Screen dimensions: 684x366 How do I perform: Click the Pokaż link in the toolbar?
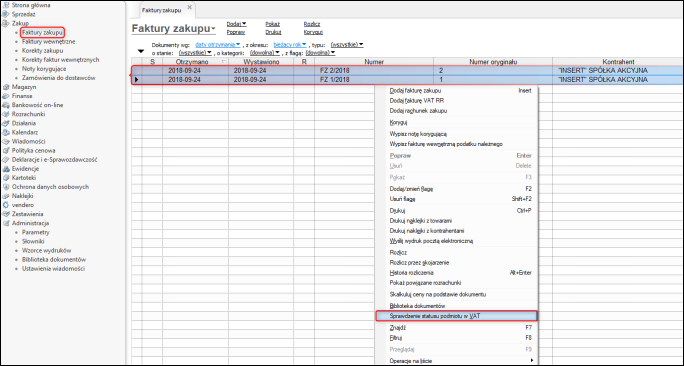coord(273,24)
